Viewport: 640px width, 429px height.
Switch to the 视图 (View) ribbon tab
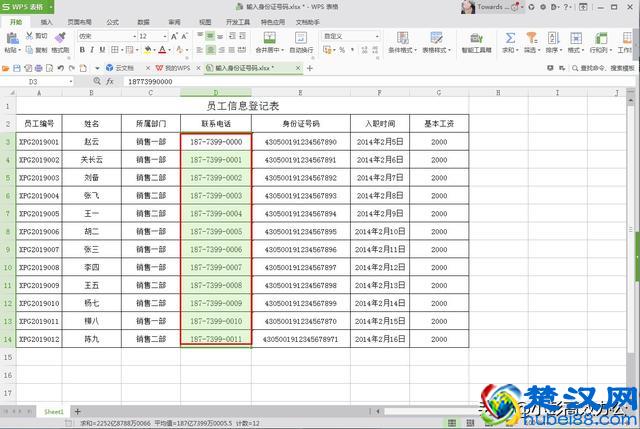coord(205,22)
